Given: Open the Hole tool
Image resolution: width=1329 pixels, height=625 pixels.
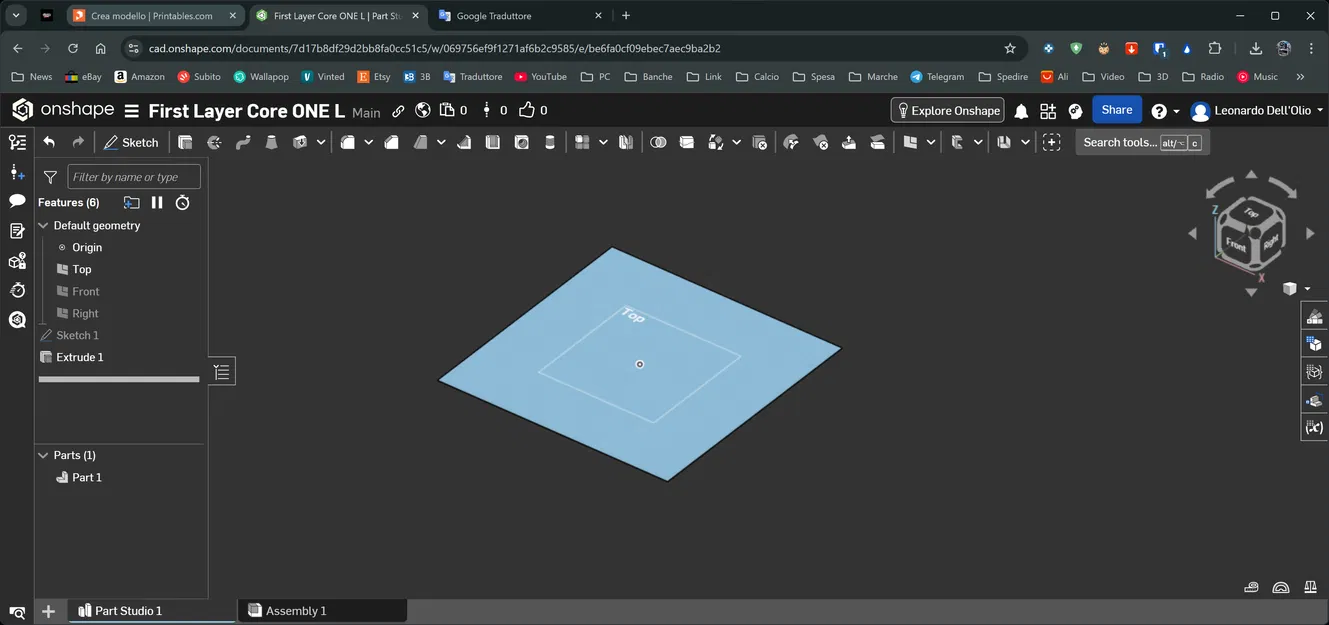Looking at the screenshot, I should tap(521, 142).
